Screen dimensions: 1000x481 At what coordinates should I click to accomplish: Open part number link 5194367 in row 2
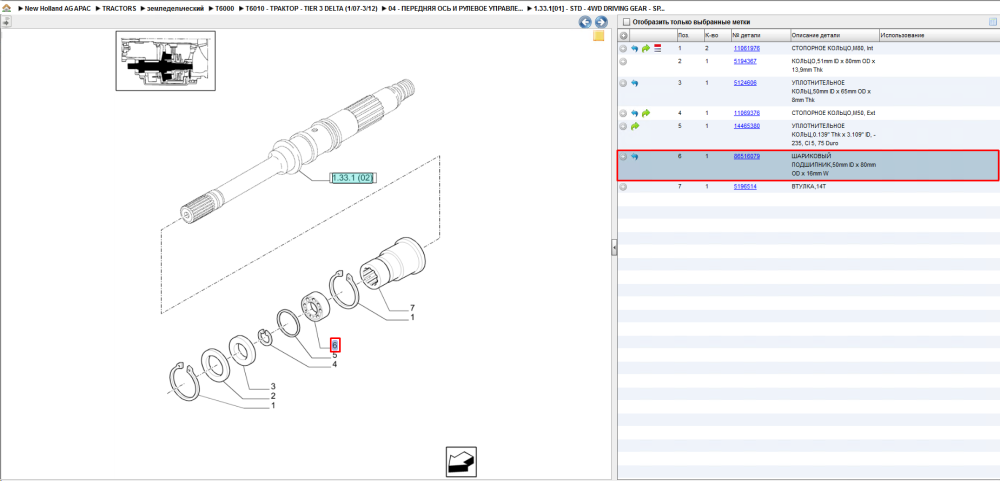point(745,61)
